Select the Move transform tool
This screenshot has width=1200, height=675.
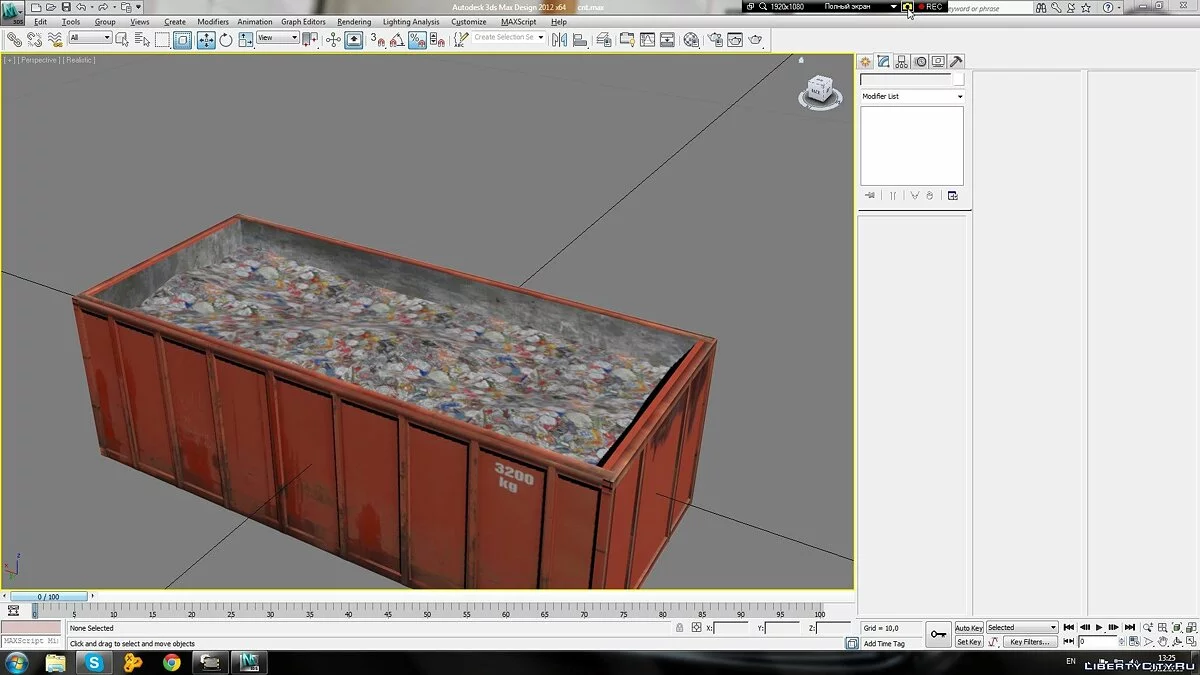click(x=206, y=40)
